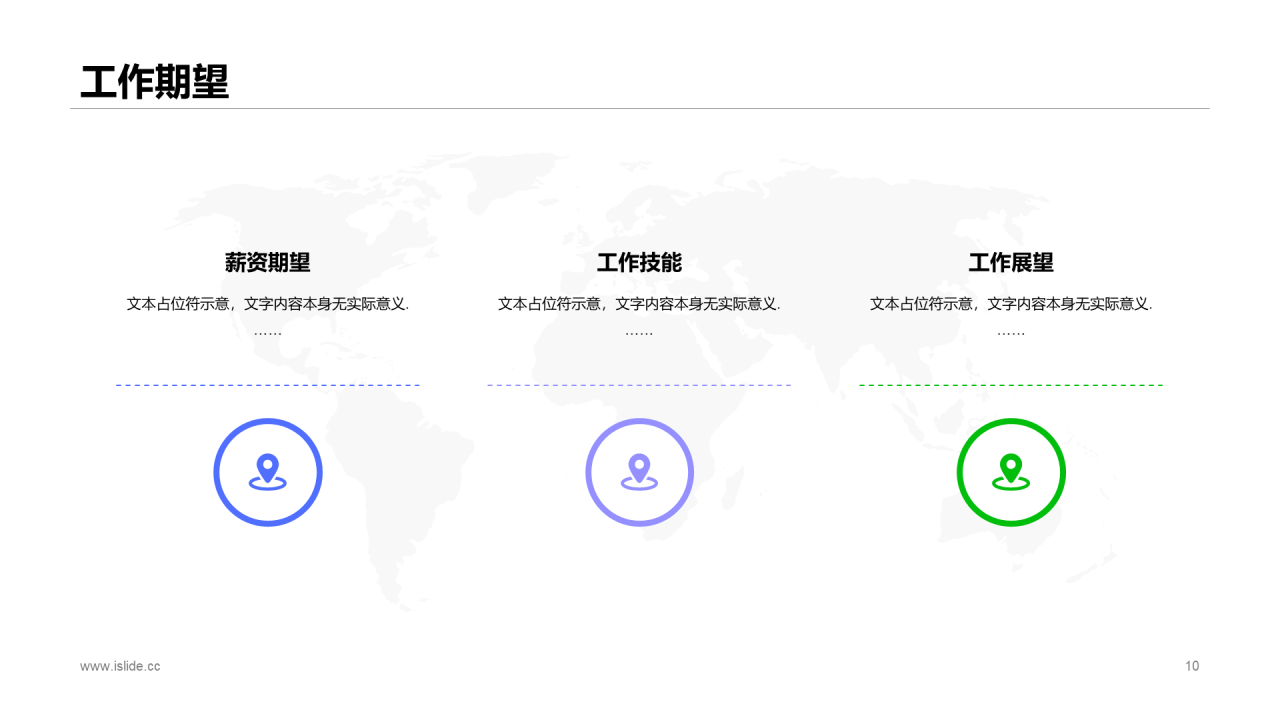Open the www.islide.cc footer link
Image resolution: width=1280 pixels, height=720 pixels.
point(120,666)
